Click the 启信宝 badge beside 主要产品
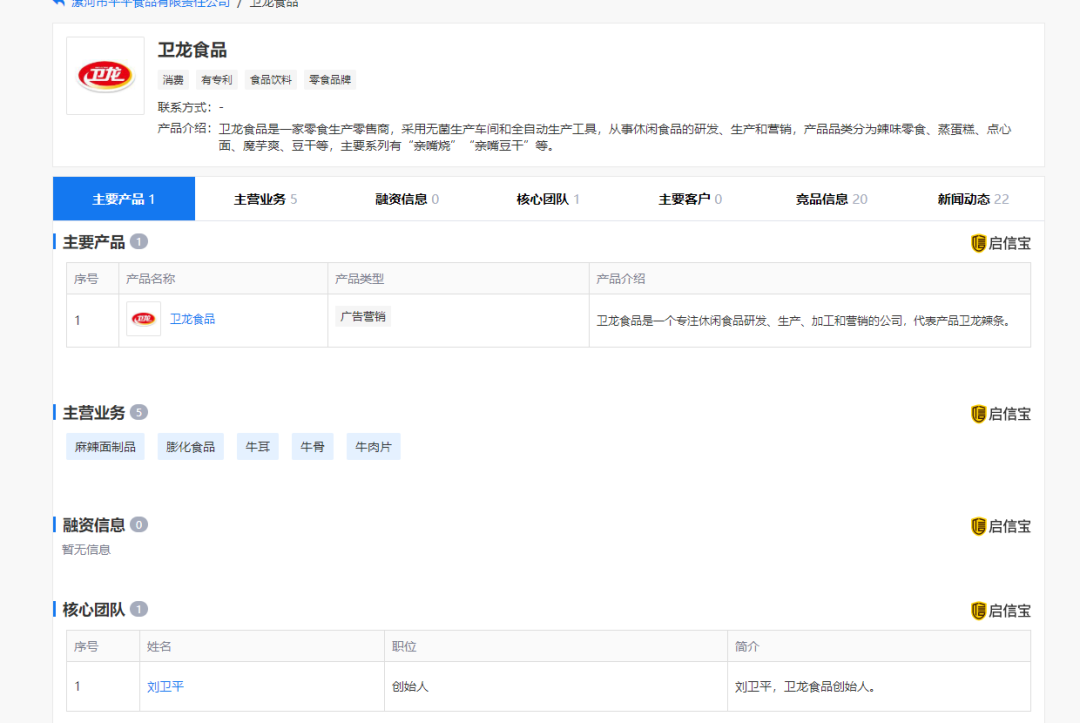Screen dimensions: 1080x723 pyautogui.click(x=1001, y=242)
